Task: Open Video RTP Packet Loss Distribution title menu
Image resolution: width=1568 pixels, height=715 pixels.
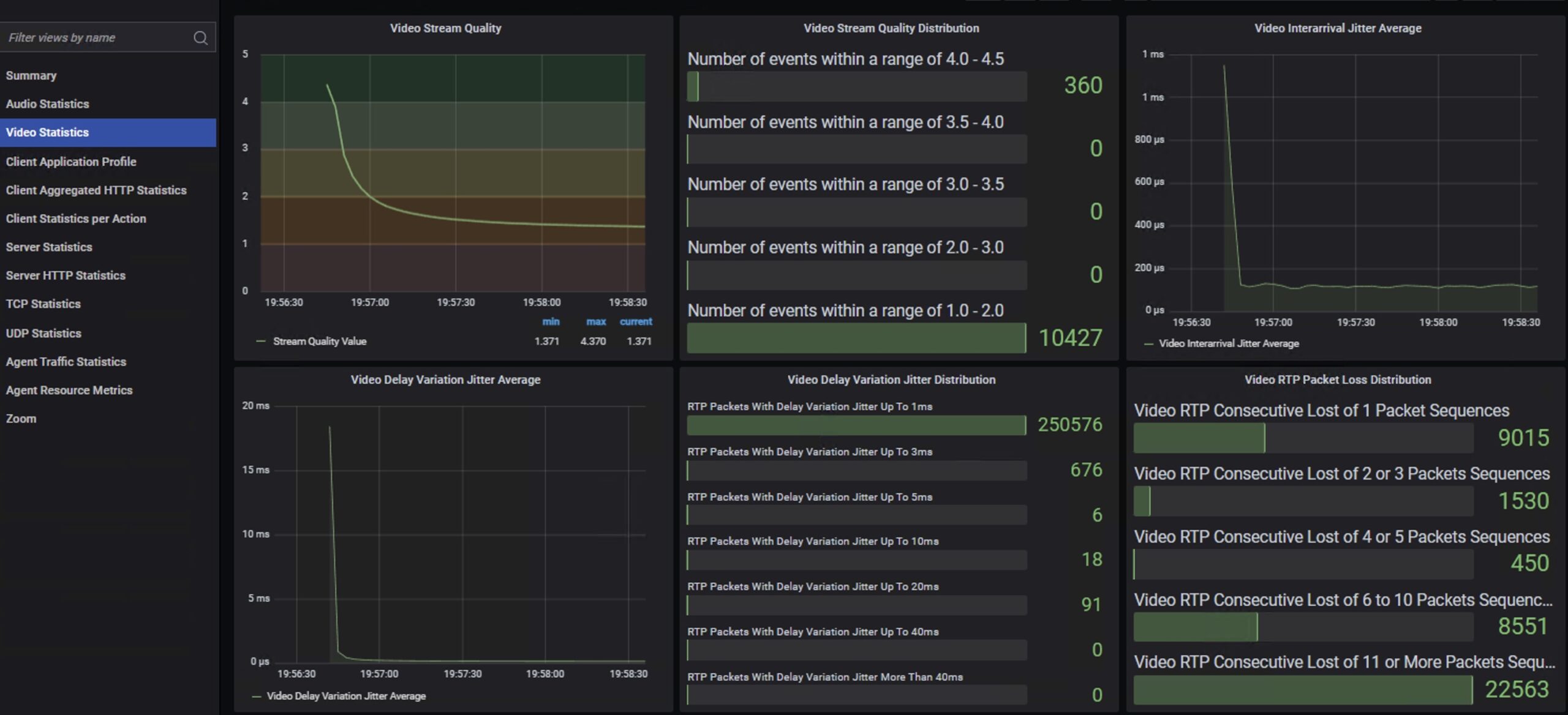Action: [x=1337, y=380]
